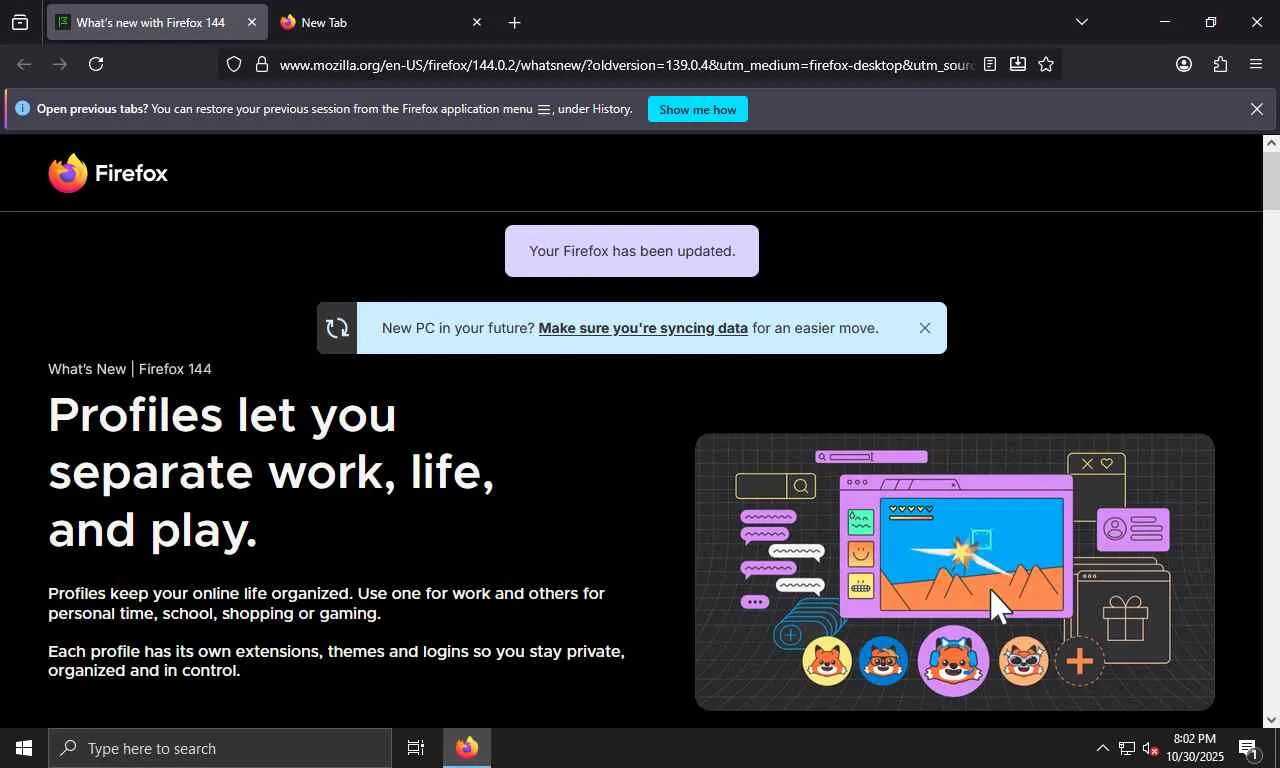Install site as app icon in address bar
Screen dimensions: 1280x768
coord(1018,64)
